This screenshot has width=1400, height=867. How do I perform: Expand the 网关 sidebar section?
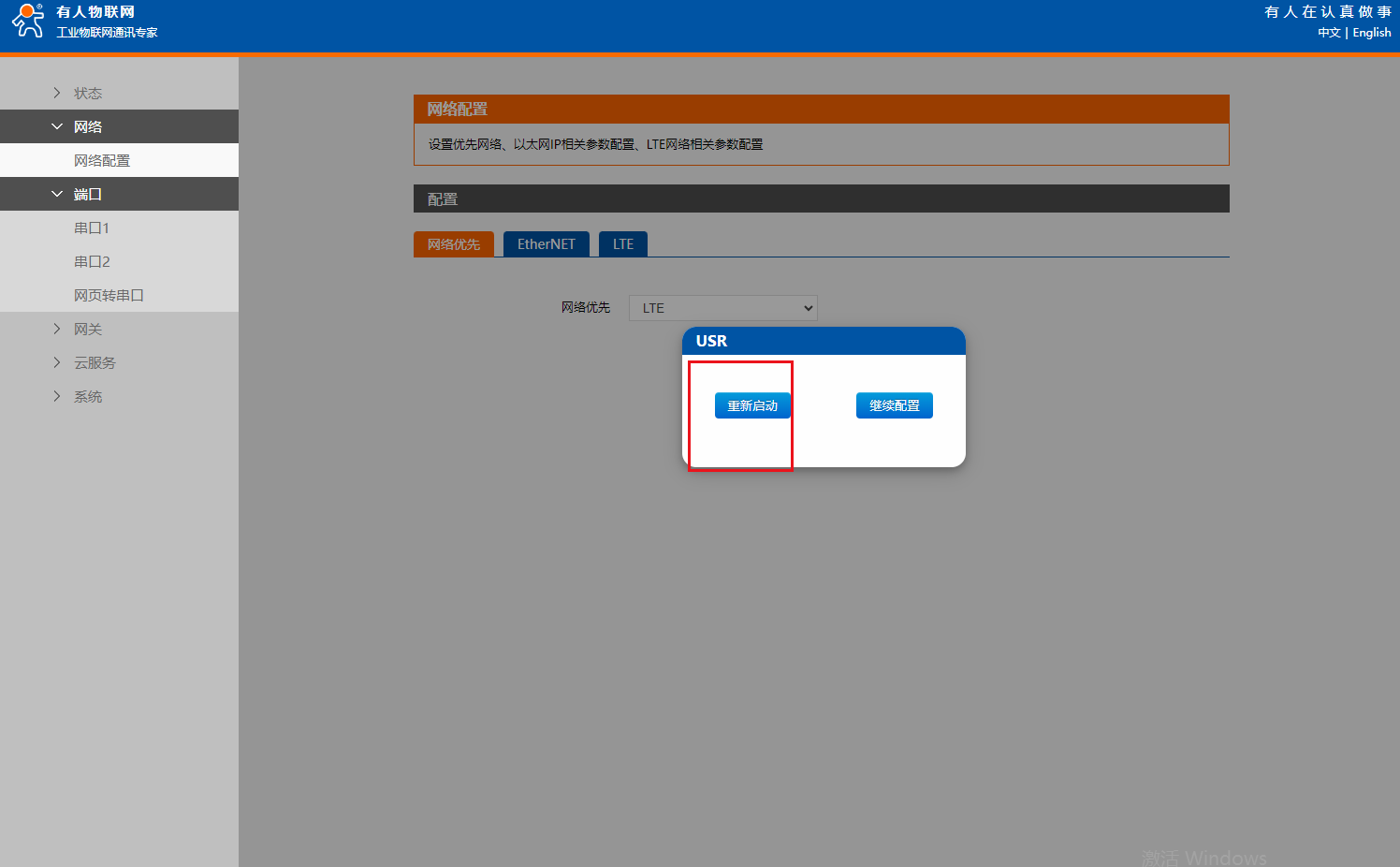[x=87, y=329]
